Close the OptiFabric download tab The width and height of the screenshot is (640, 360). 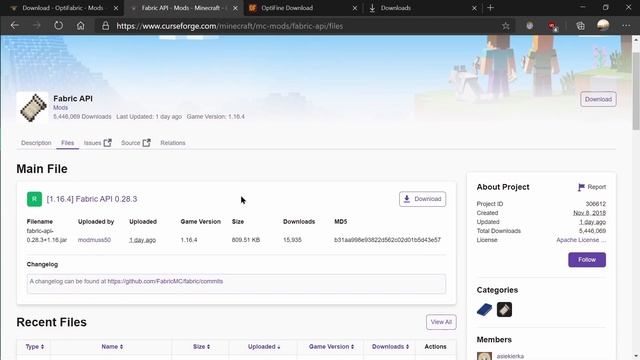(x=116, y=8)
